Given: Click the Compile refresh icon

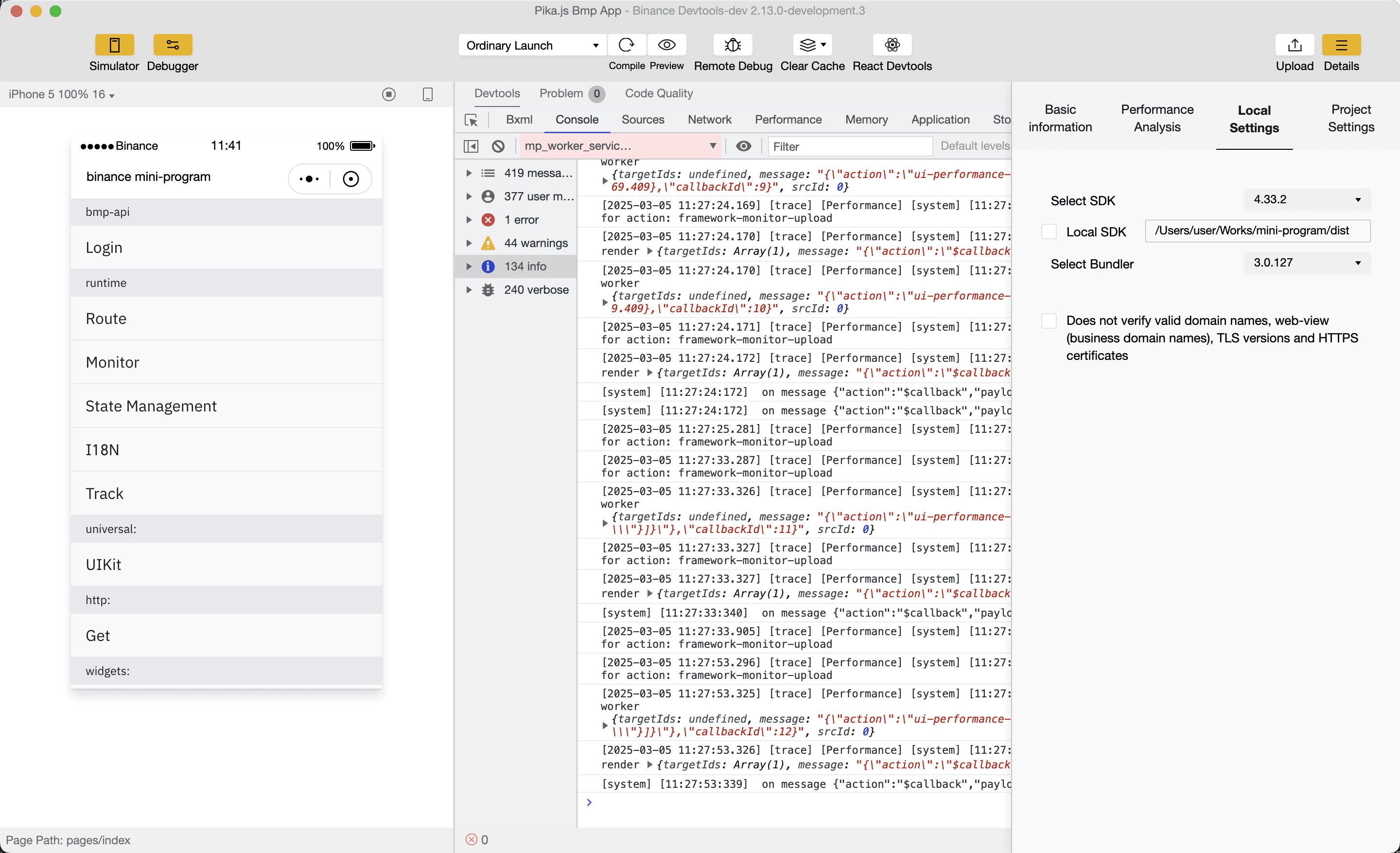Looking at the screenshot, I should (x=626, y=45).
